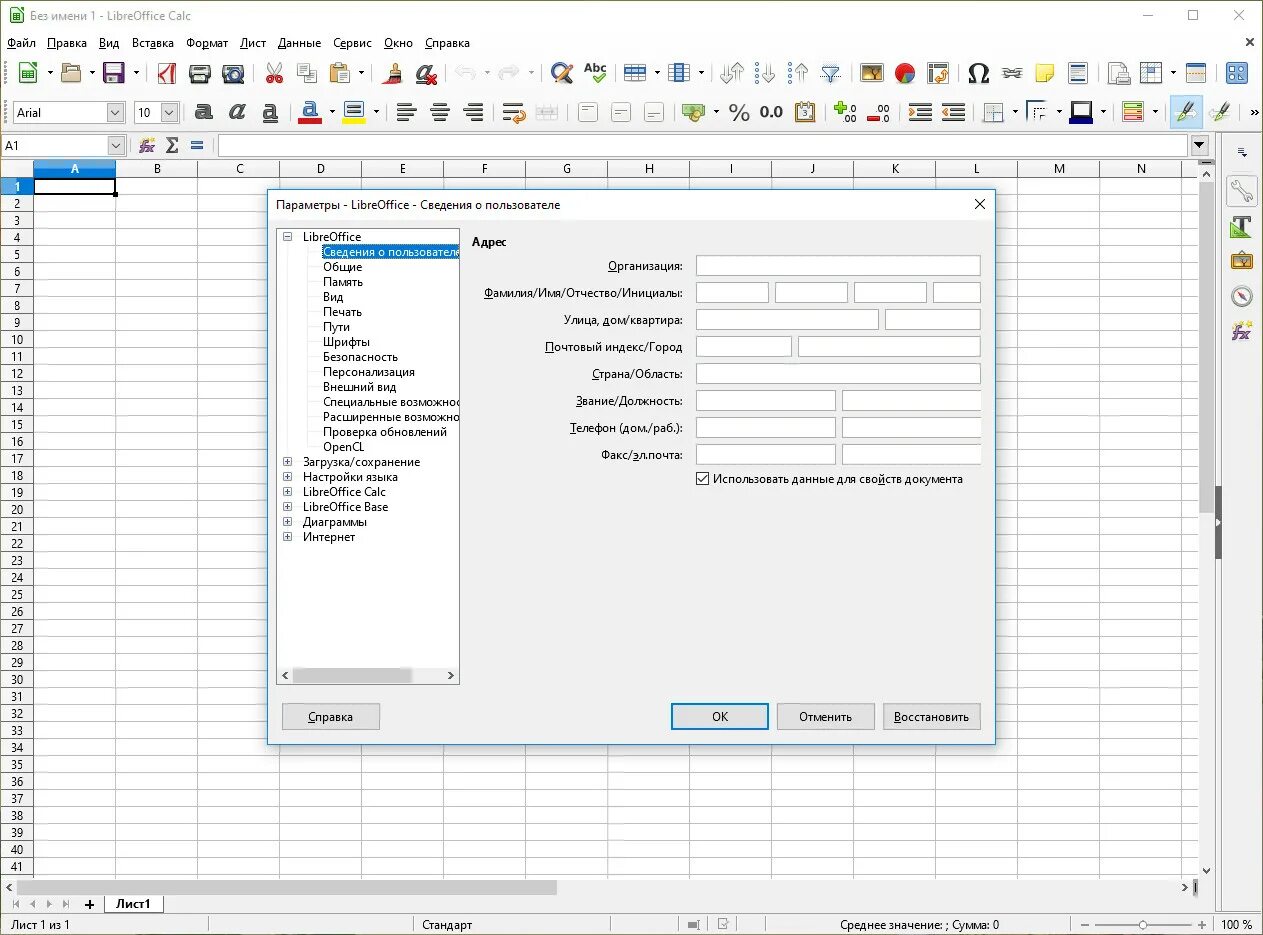Click the Страна/Область input field
The image size is (1263, 935).
coord(838,374)
